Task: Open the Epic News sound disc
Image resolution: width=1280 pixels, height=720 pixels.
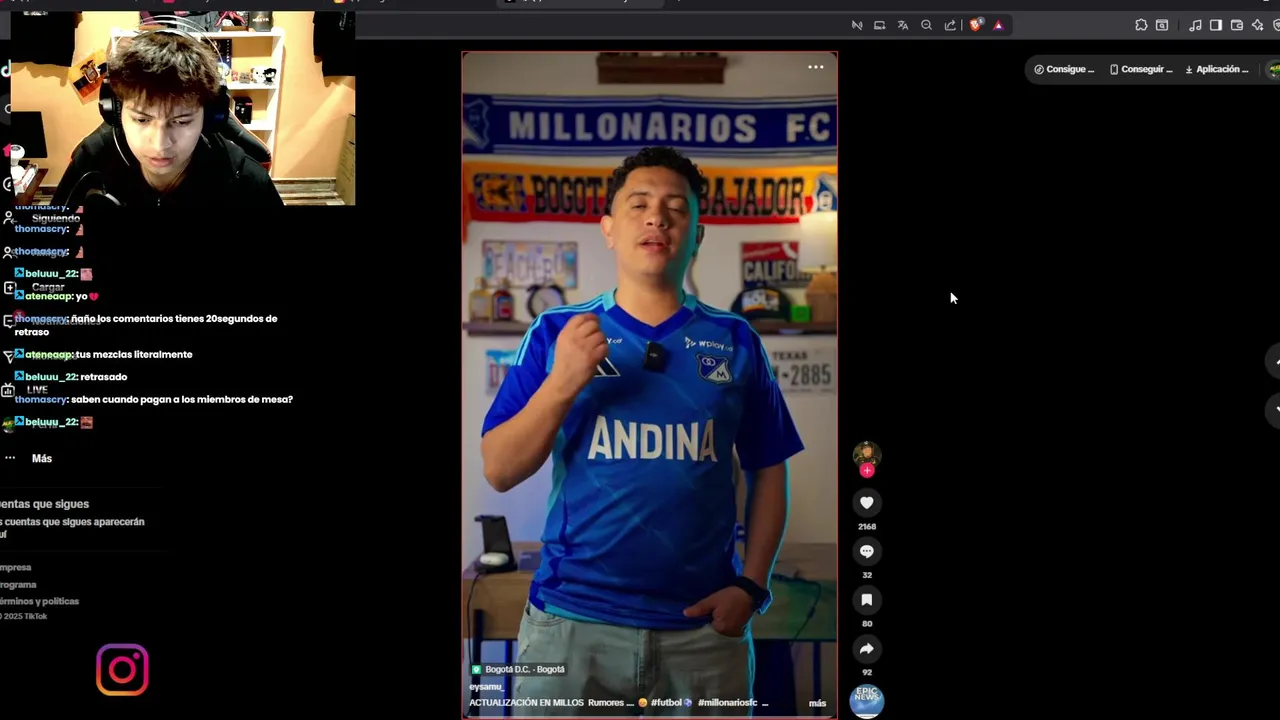Action: pos(866,701)
